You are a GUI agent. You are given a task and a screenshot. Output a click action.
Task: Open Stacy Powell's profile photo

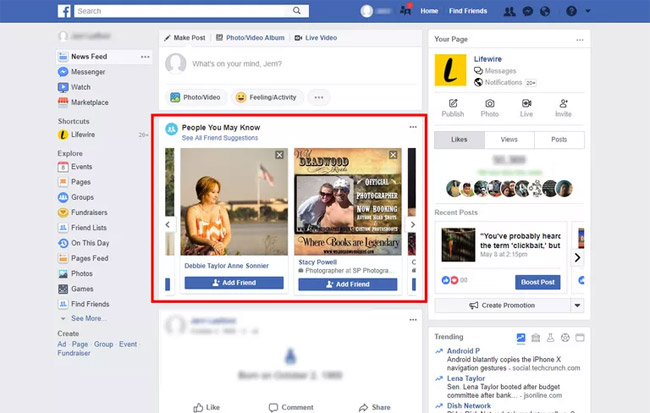[x=348, y=202]
